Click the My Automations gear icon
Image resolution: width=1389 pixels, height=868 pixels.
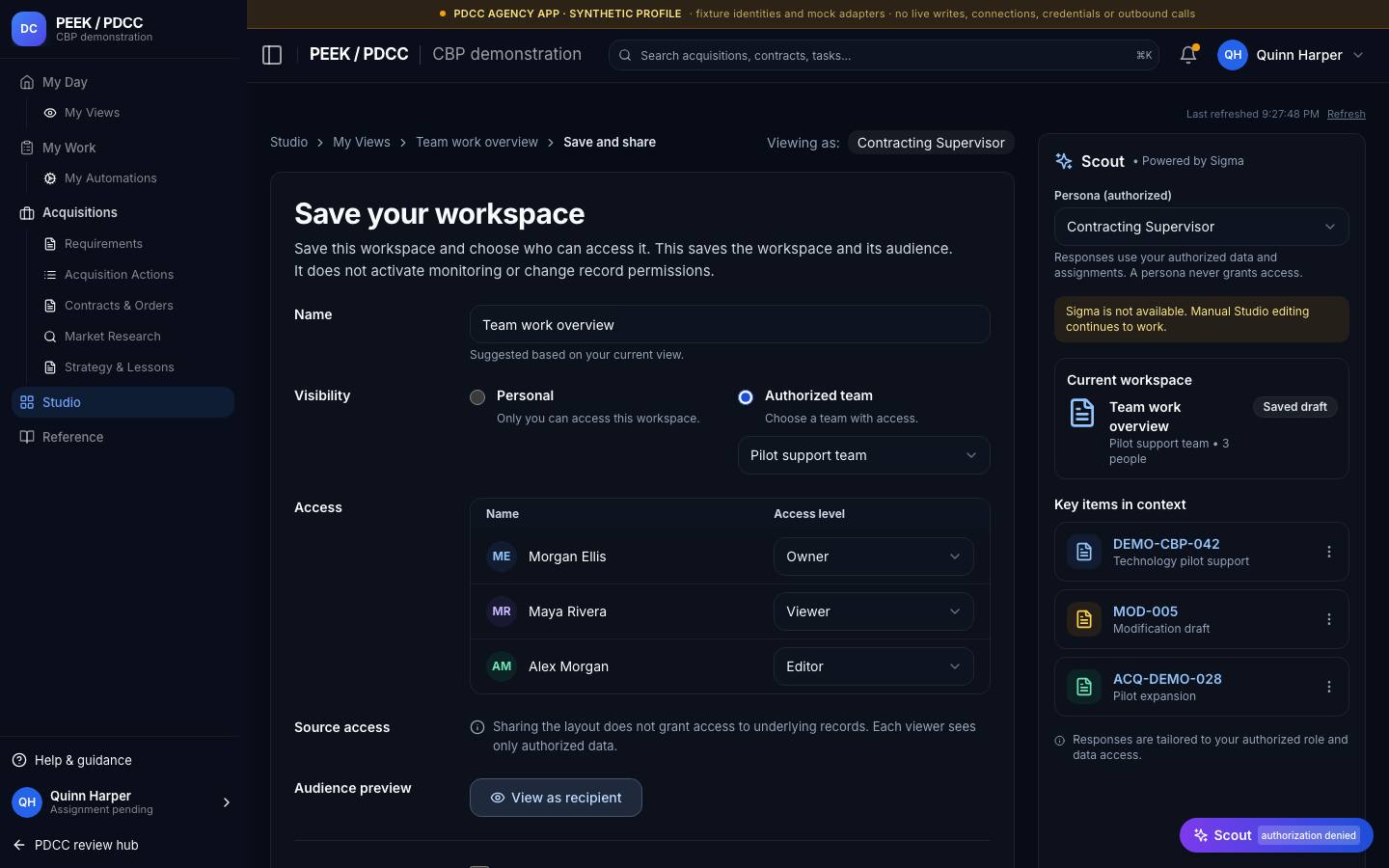(x=50, y=178)
